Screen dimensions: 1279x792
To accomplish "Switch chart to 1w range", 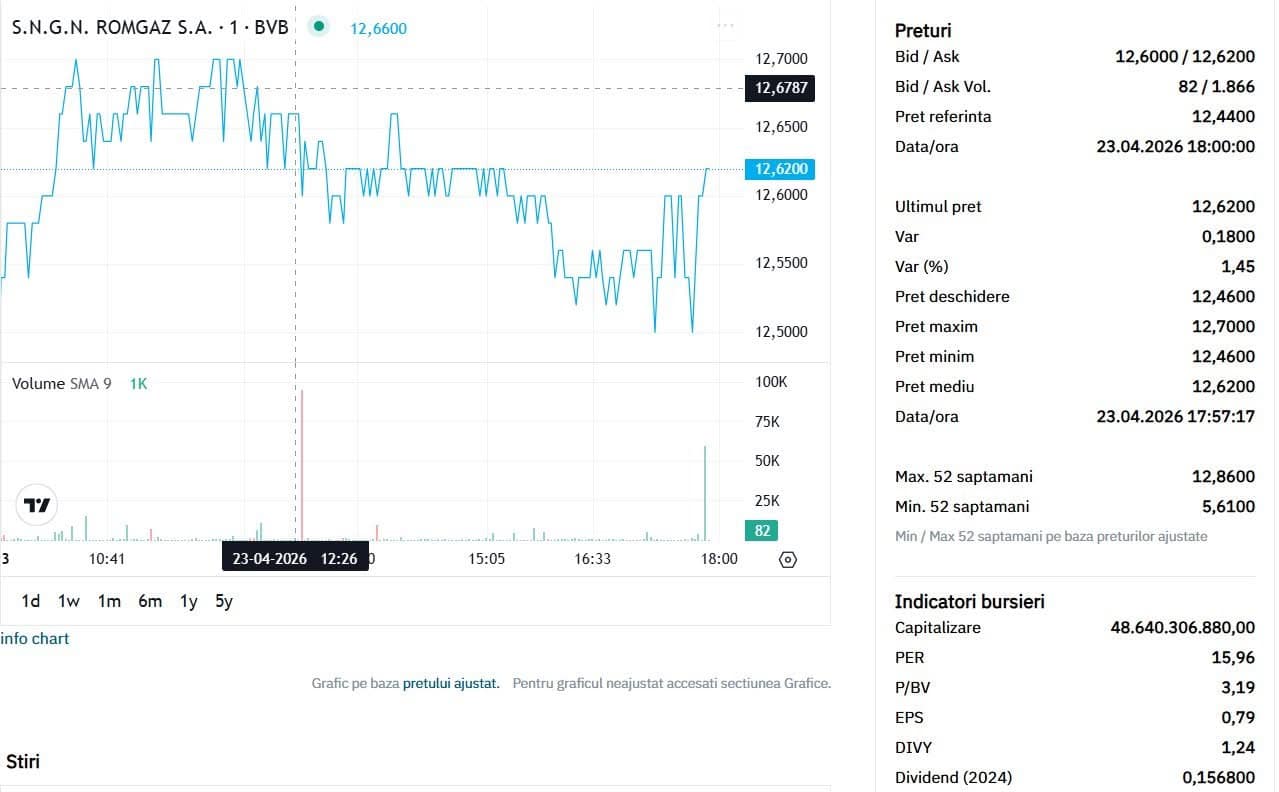I will tap(69, 601).
